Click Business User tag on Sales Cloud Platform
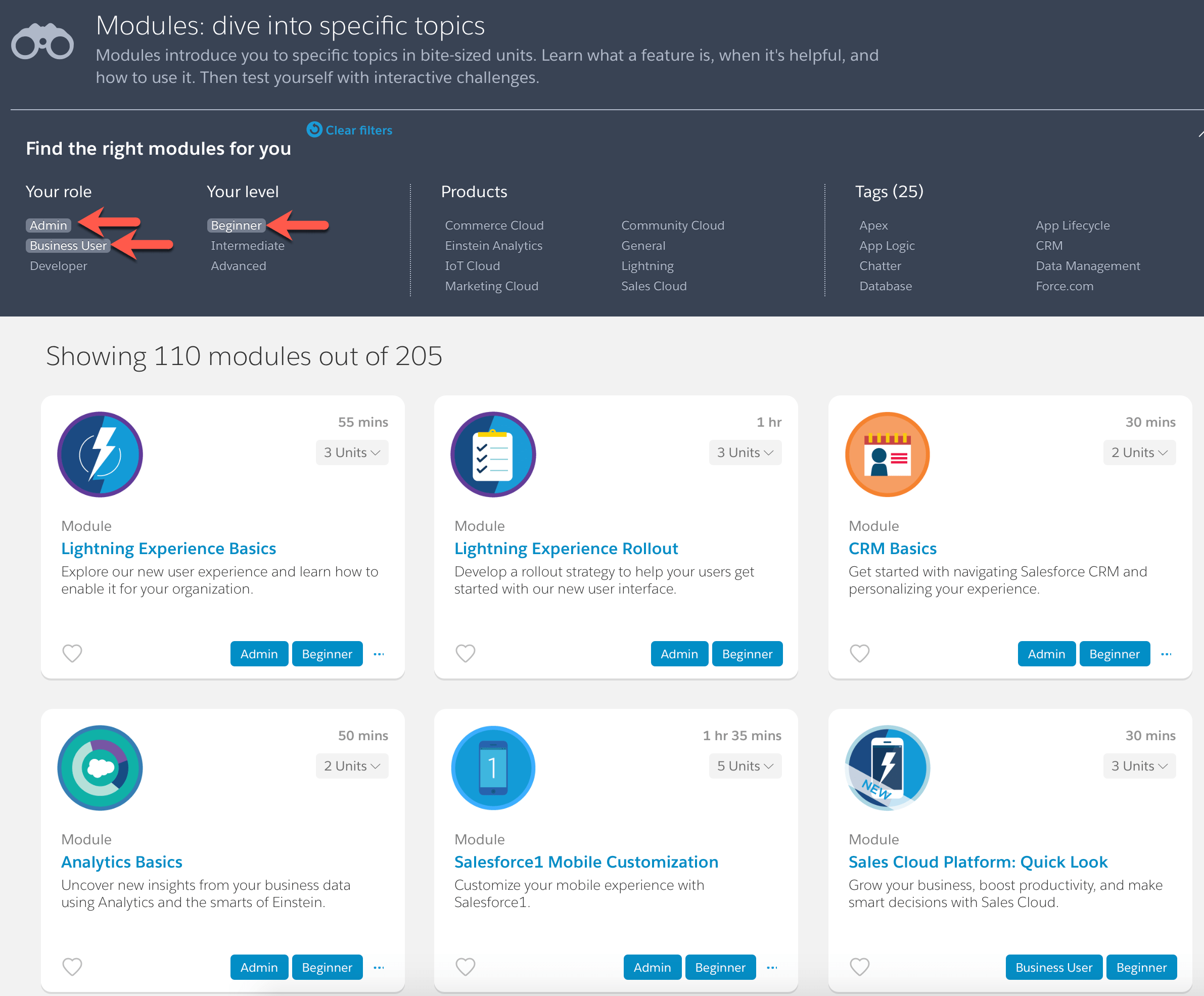 pos(1054,967)
